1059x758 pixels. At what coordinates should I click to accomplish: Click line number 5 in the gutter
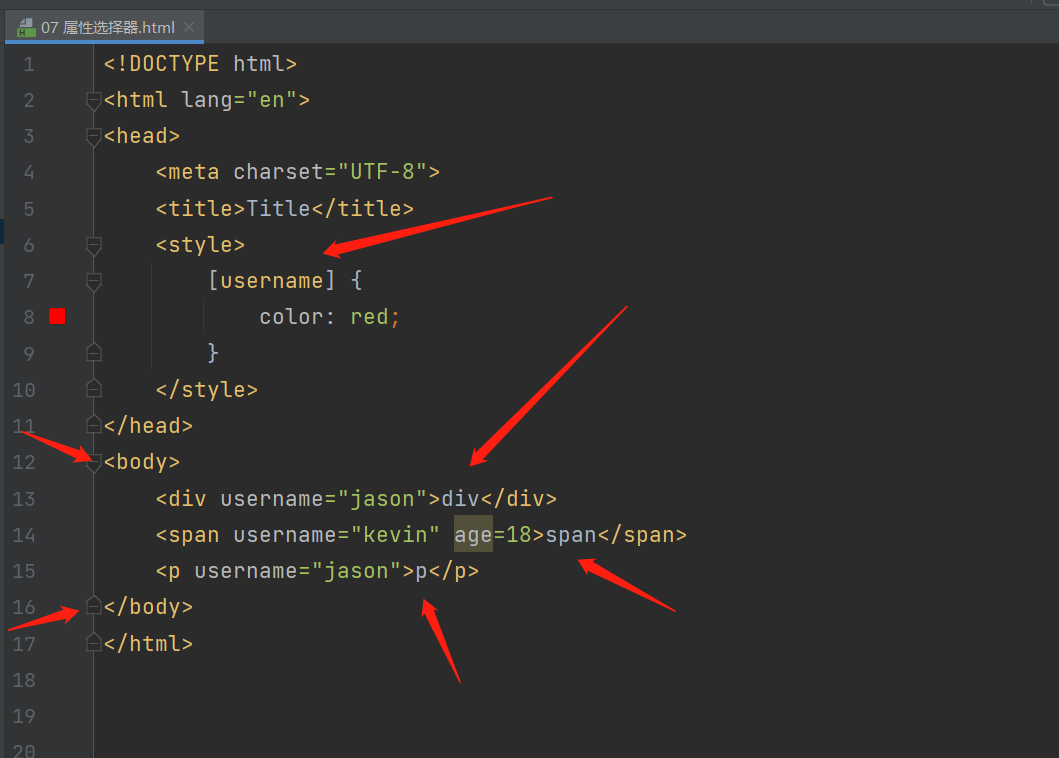28,209
